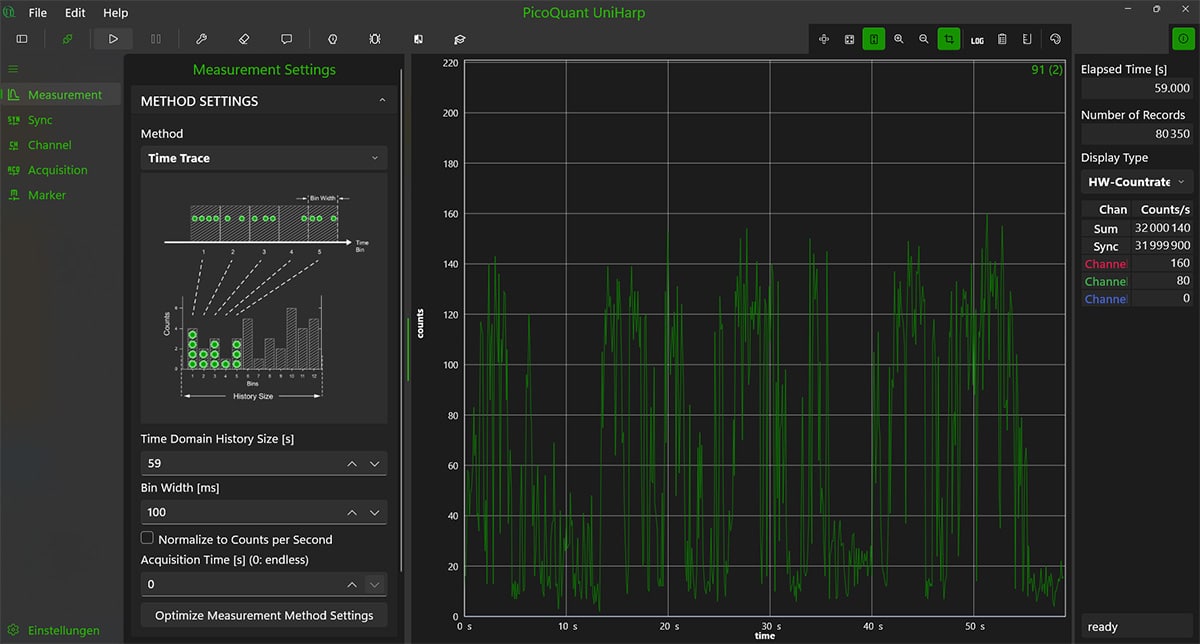Toggle logarithmic scale with the LOG button
The image size is (1200, 644).
[x=977, y=39]
